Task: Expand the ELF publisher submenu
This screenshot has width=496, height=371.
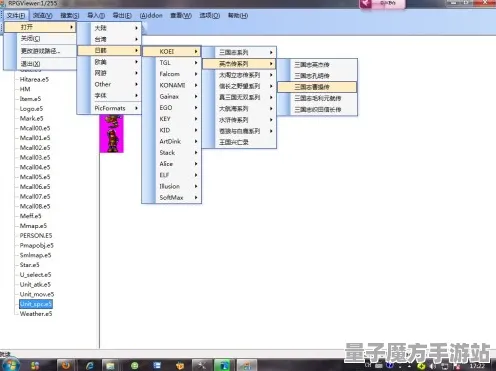Action: click(172, 175)
